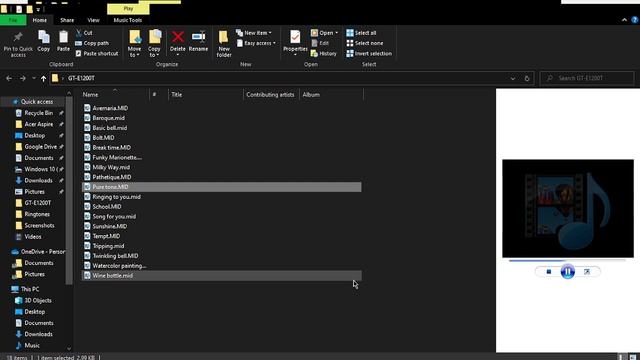The height and width of the screenshot is (360, 640).
Task: Go Back with the back arrow
Action: pyautogui.click(x=9, y=78)
